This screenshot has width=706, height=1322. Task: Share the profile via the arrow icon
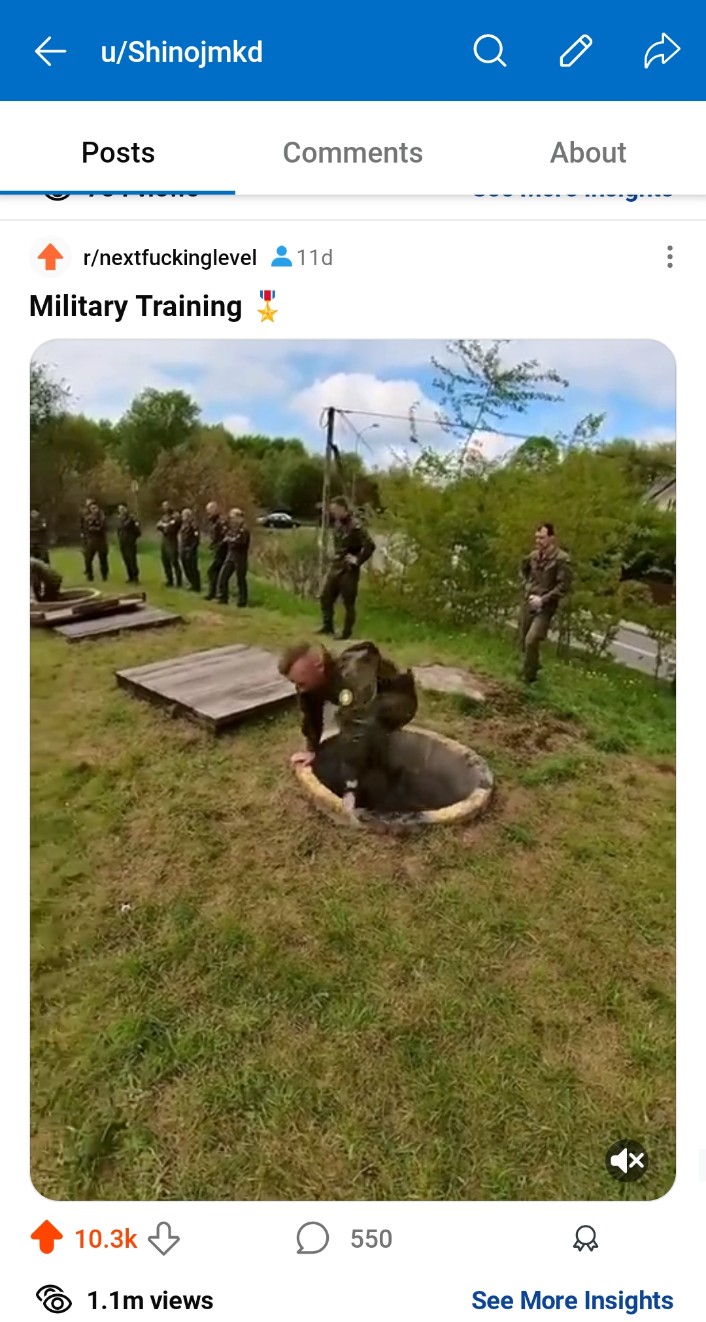(x=662, y=51)
